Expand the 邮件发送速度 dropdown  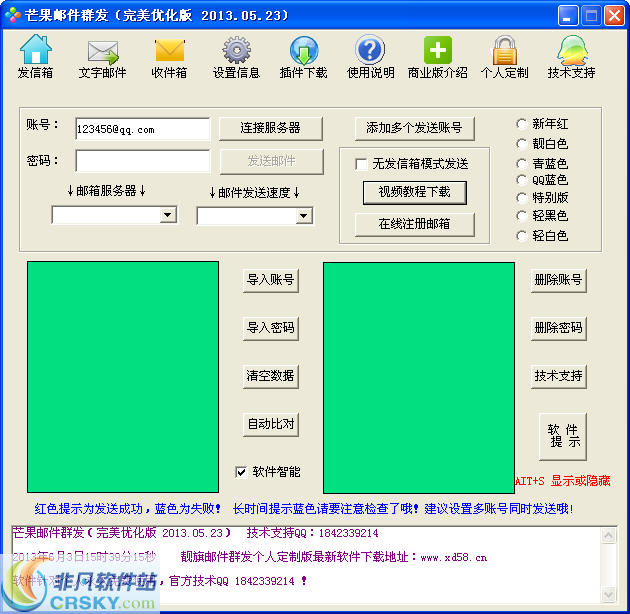304,216
